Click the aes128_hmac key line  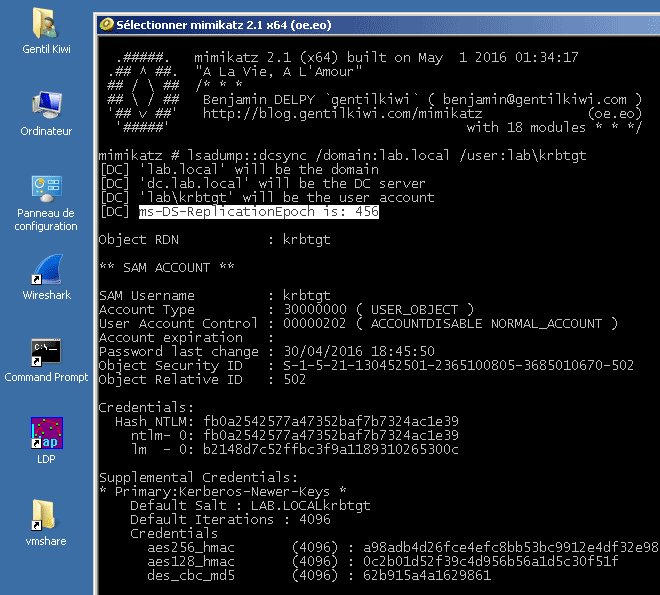coord(382,561)
